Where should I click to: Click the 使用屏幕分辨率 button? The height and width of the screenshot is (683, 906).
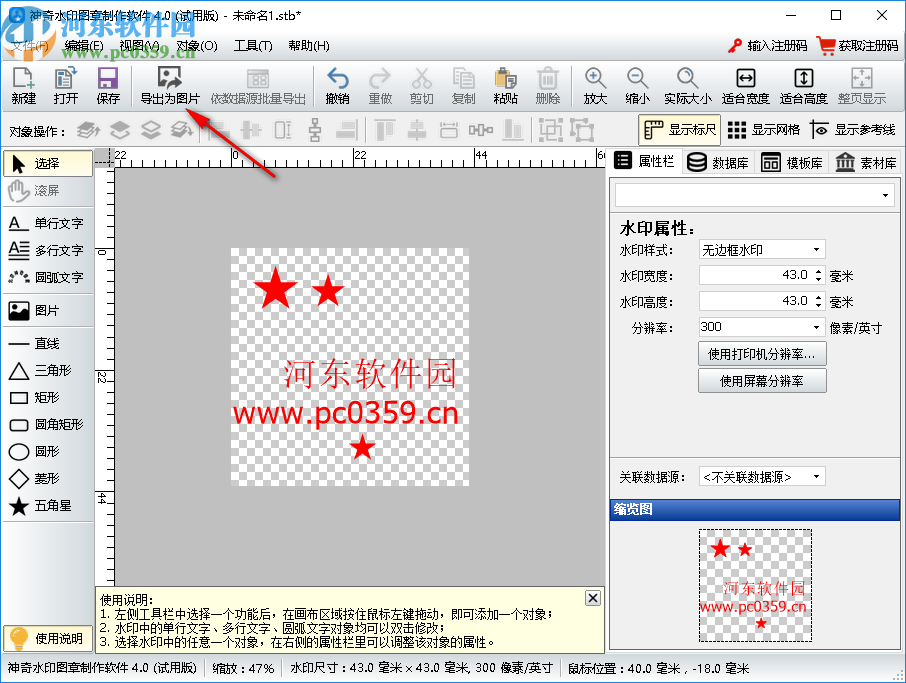pyautogui.click(x=762, y=380)
